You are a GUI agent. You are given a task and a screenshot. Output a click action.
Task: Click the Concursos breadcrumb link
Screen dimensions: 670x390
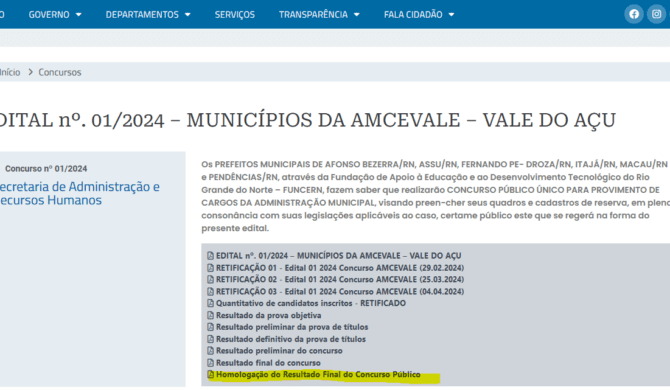coord(60,72)
